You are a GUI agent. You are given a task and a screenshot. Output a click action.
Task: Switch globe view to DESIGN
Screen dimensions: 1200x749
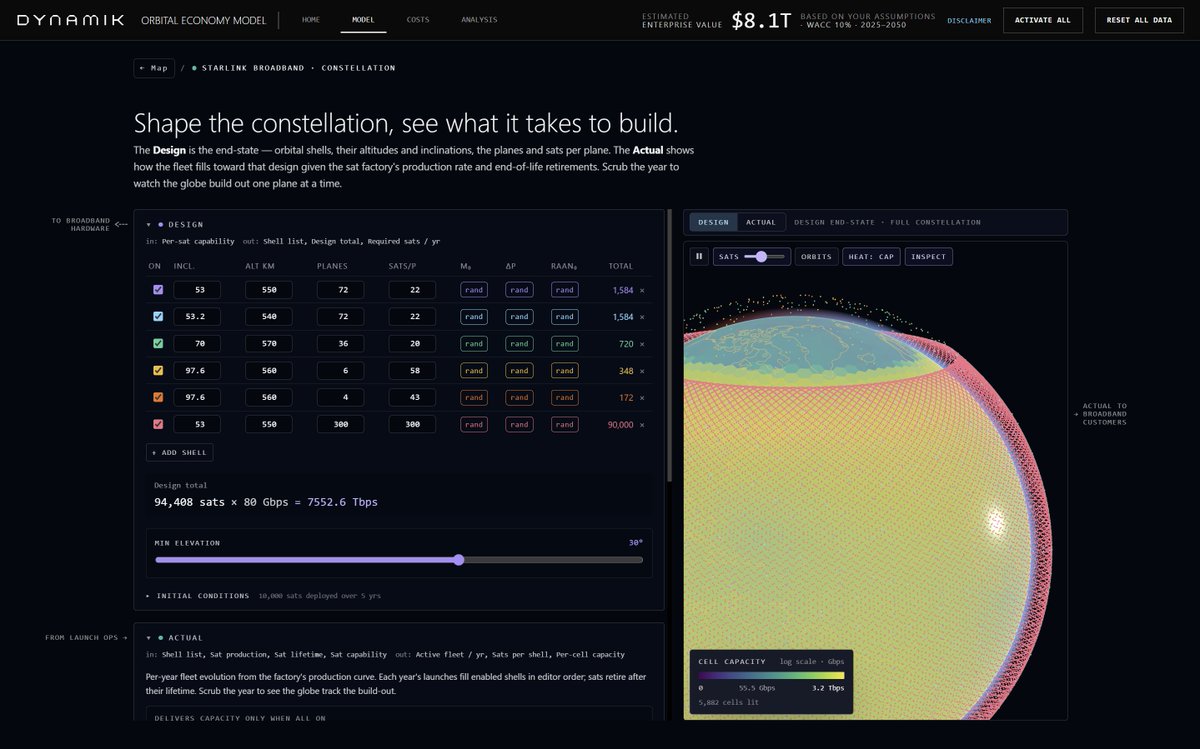713,222
